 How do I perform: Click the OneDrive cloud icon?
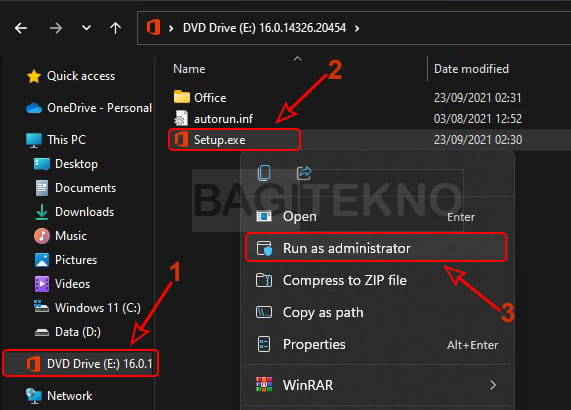point(34,108)
